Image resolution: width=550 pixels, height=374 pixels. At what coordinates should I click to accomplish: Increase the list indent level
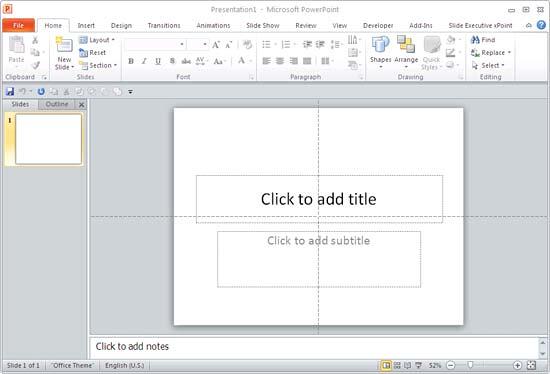(320, 45)
